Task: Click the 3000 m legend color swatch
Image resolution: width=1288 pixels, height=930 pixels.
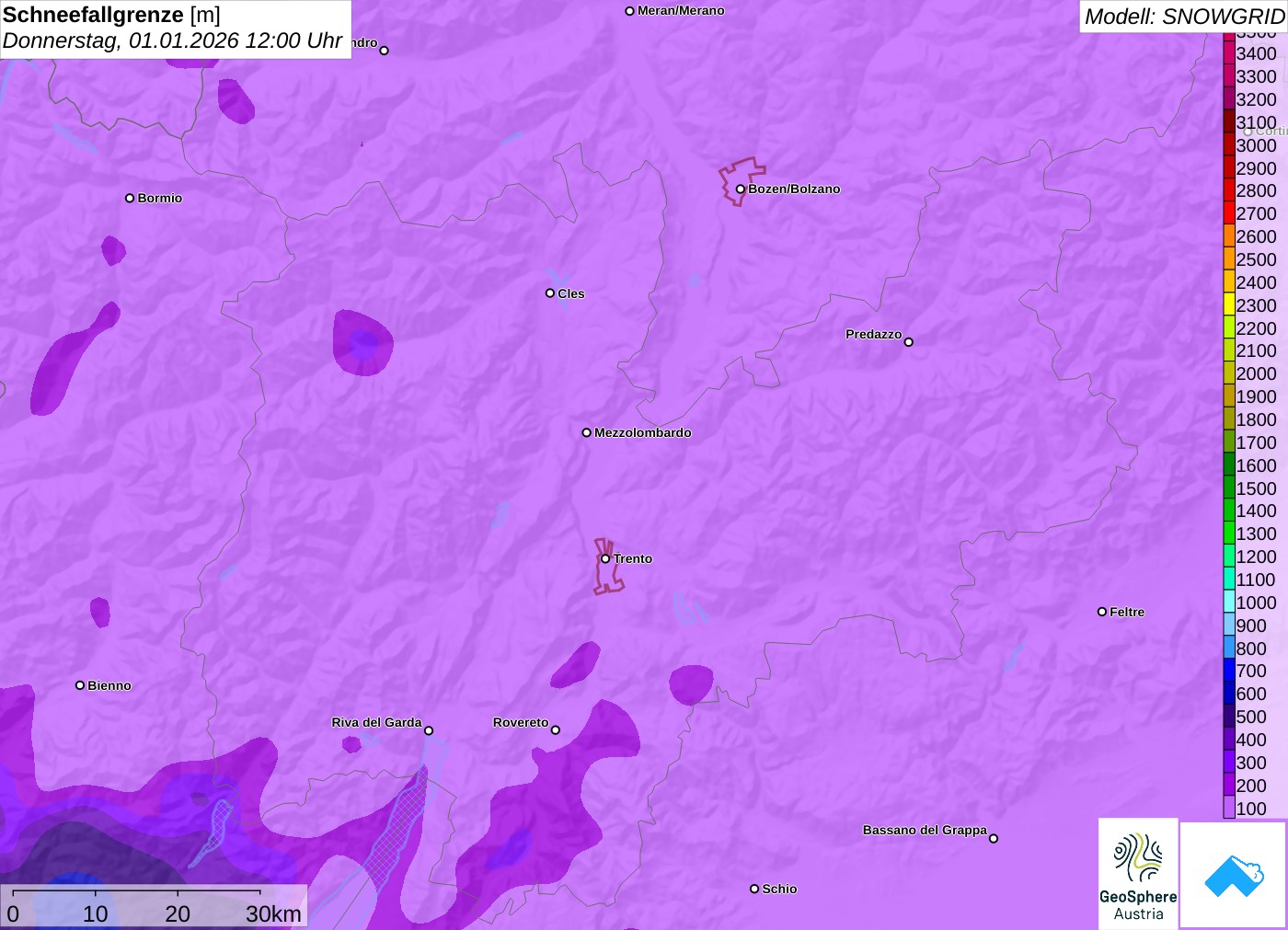Action: pos(1229,145)
